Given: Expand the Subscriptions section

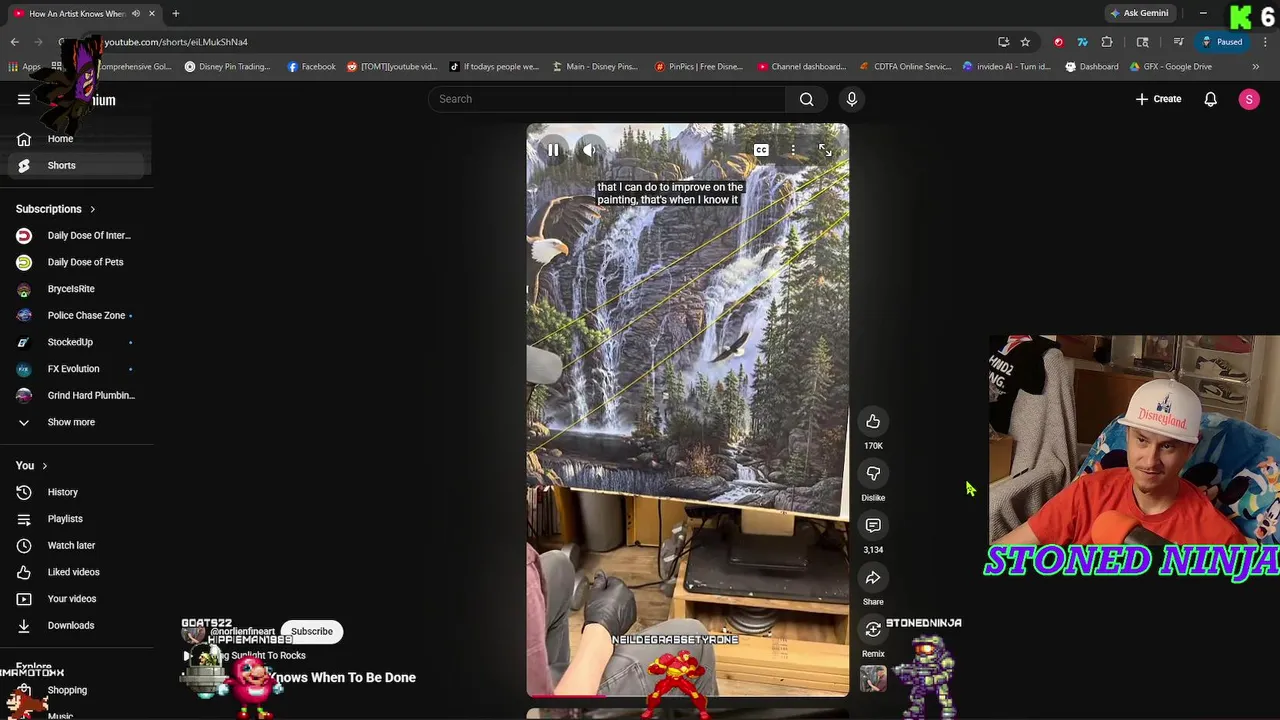Looking at the screenshot, I should coord(55,209).
